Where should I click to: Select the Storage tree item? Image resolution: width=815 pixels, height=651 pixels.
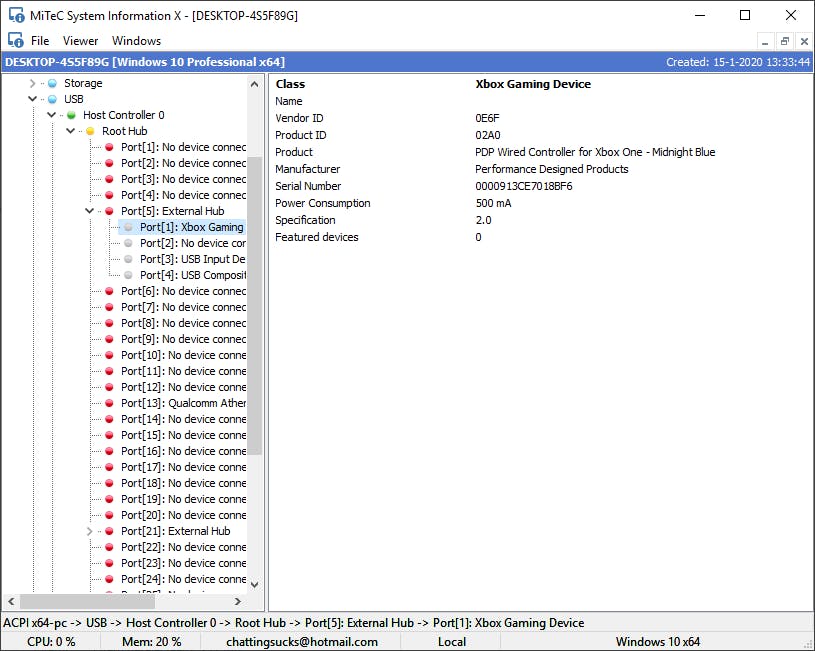(x=83, y=83)
